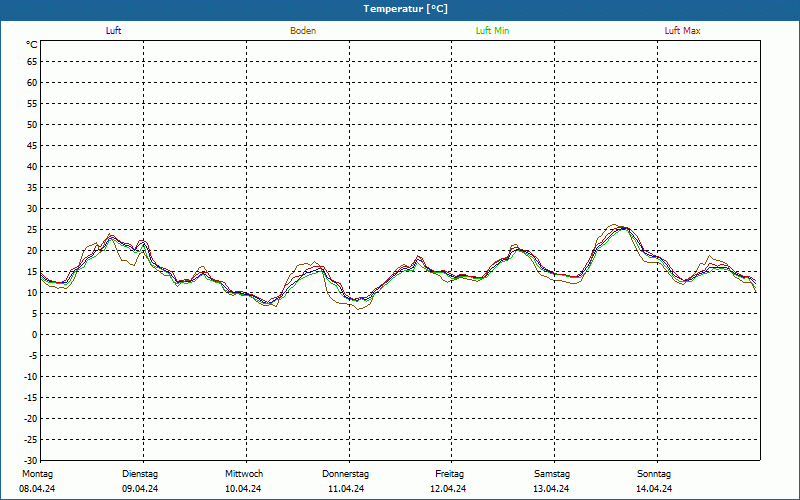Click the brown Boden legend label
This screenshot has height=500, width=800.
[303, 31]
